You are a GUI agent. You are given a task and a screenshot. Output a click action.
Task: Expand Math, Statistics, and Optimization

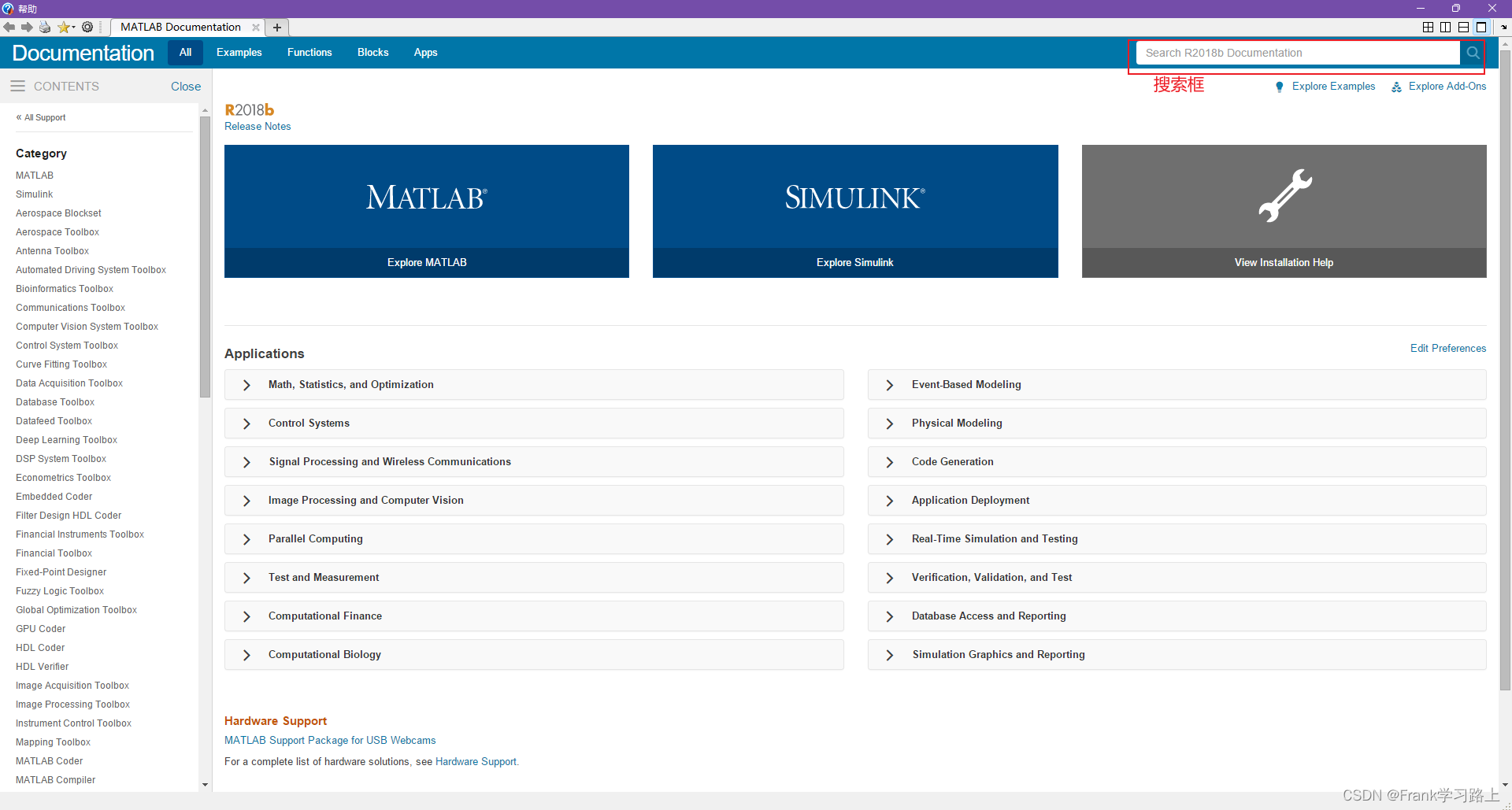pyautogui.click(x=534, y=385)
